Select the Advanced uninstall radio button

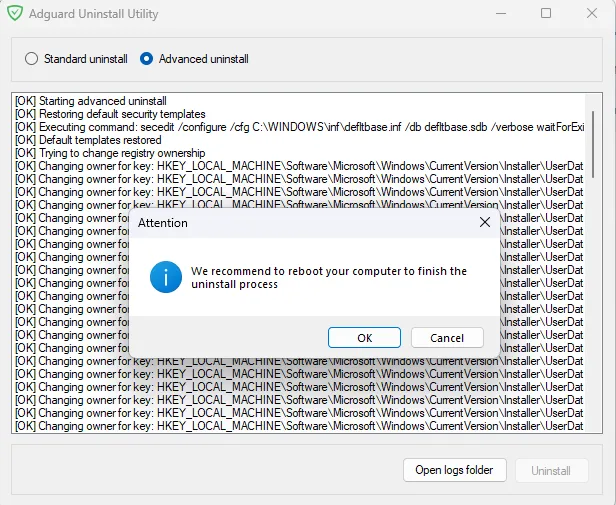(x=146, y=59)
